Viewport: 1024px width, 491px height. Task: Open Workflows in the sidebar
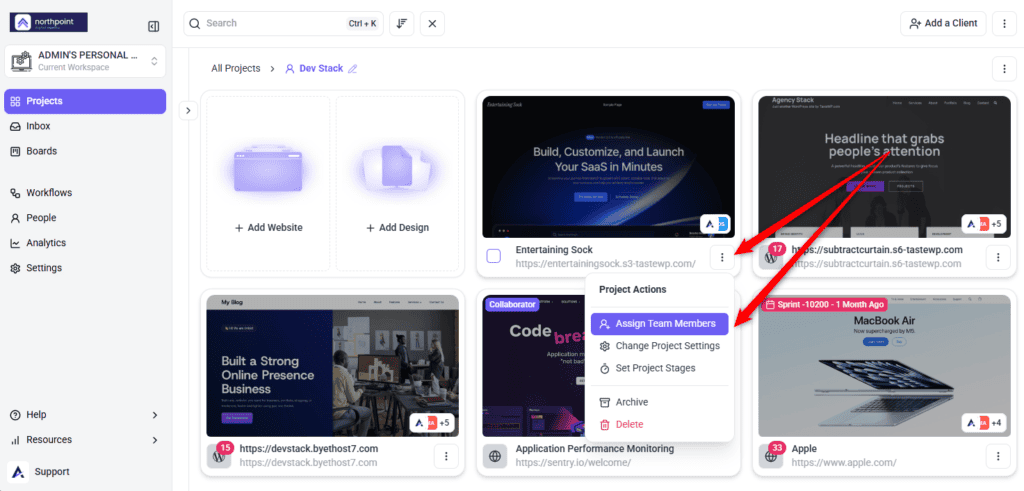[x=85, y=193]
